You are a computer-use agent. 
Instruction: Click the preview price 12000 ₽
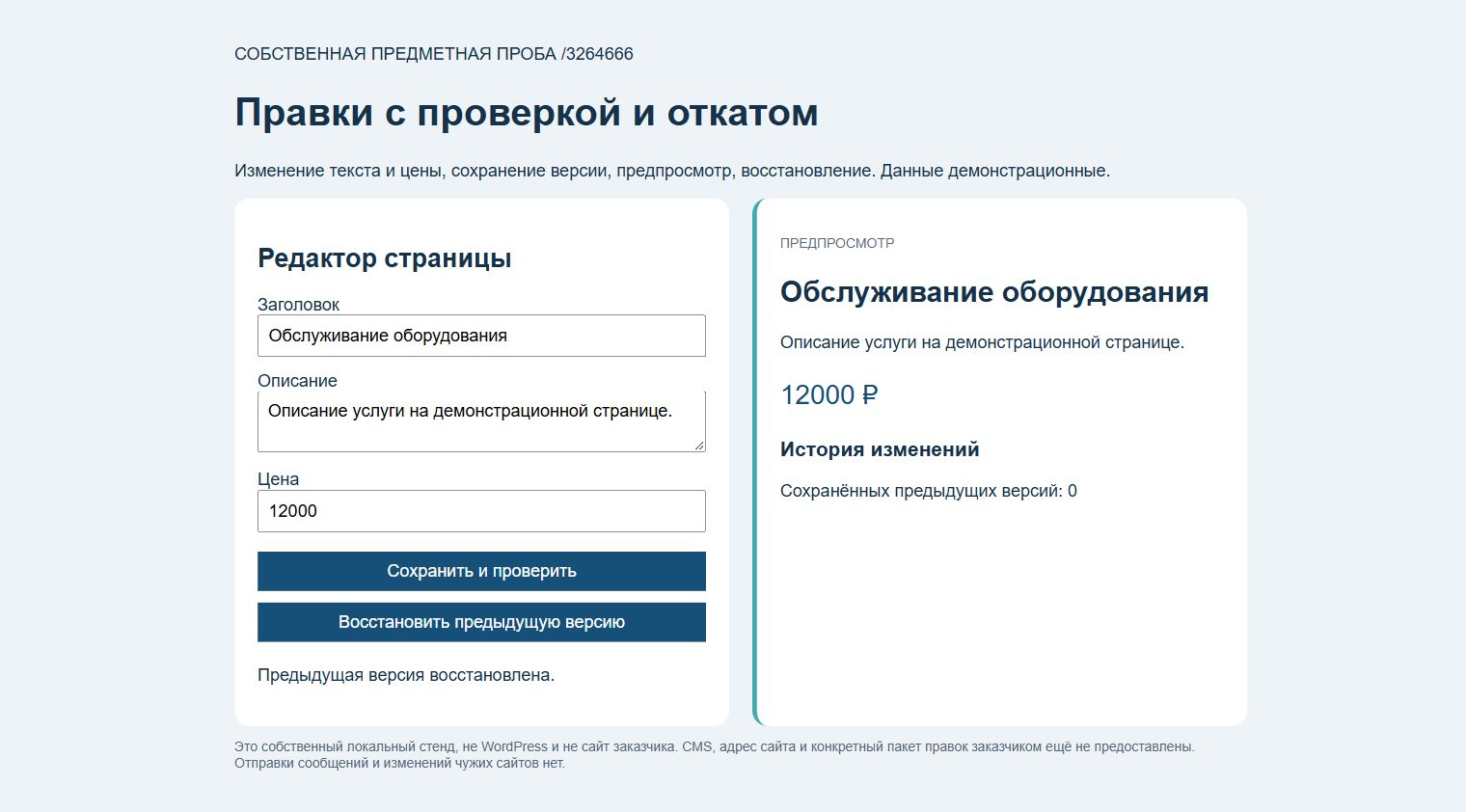point(829,395)
